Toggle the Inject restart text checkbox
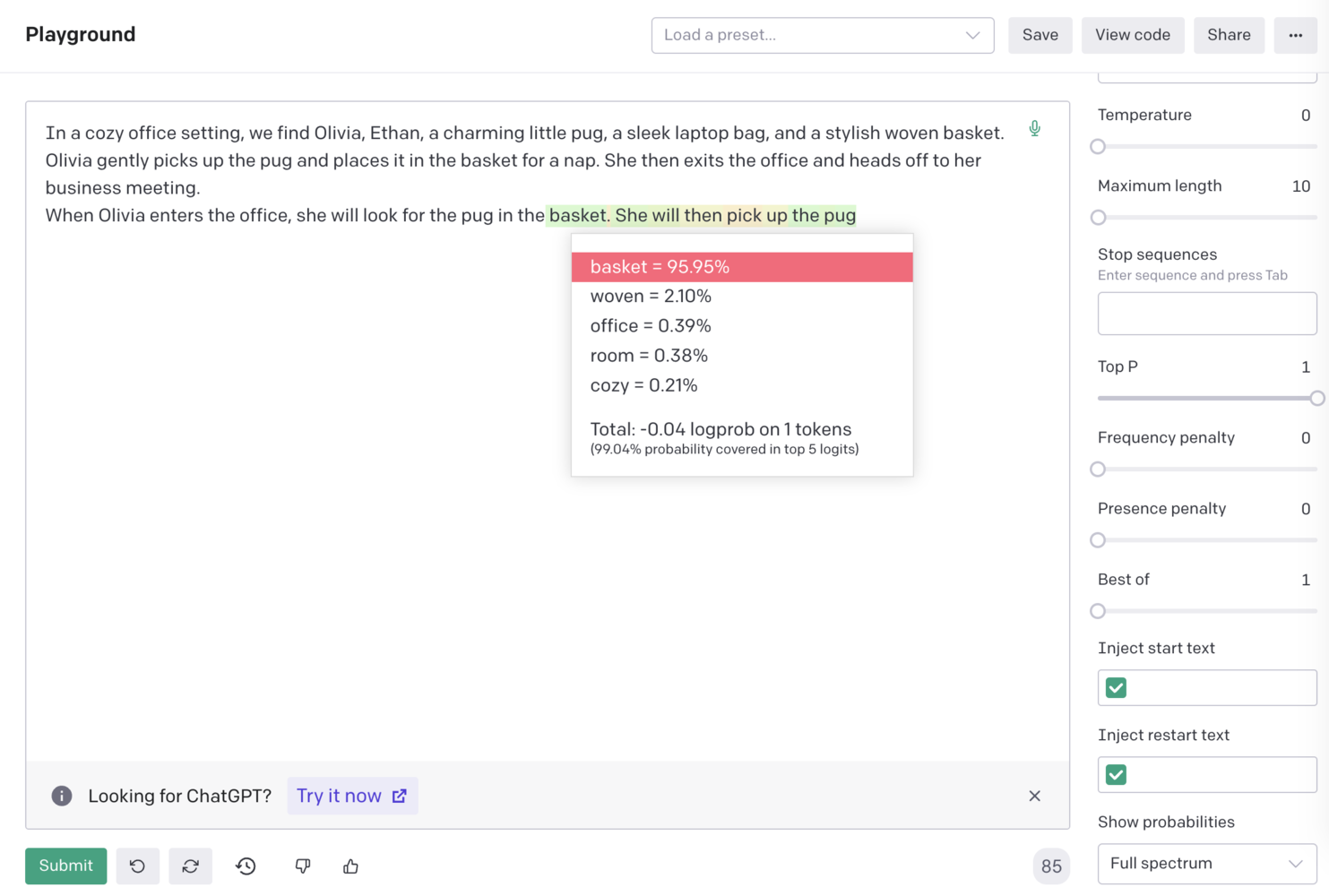Screen dimensions: 1329x896 pos(1116,774)
